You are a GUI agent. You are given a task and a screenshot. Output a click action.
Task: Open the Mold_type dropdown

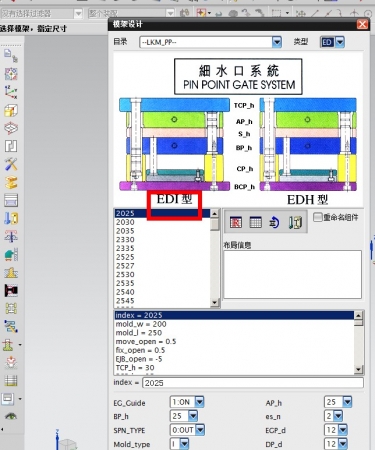[184, 444]
